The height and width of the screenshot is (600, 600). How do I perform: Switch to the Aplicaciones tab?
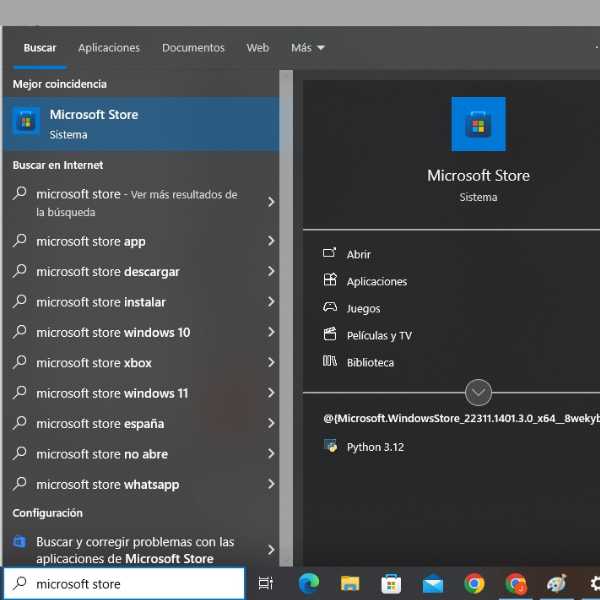coord(109,47)
